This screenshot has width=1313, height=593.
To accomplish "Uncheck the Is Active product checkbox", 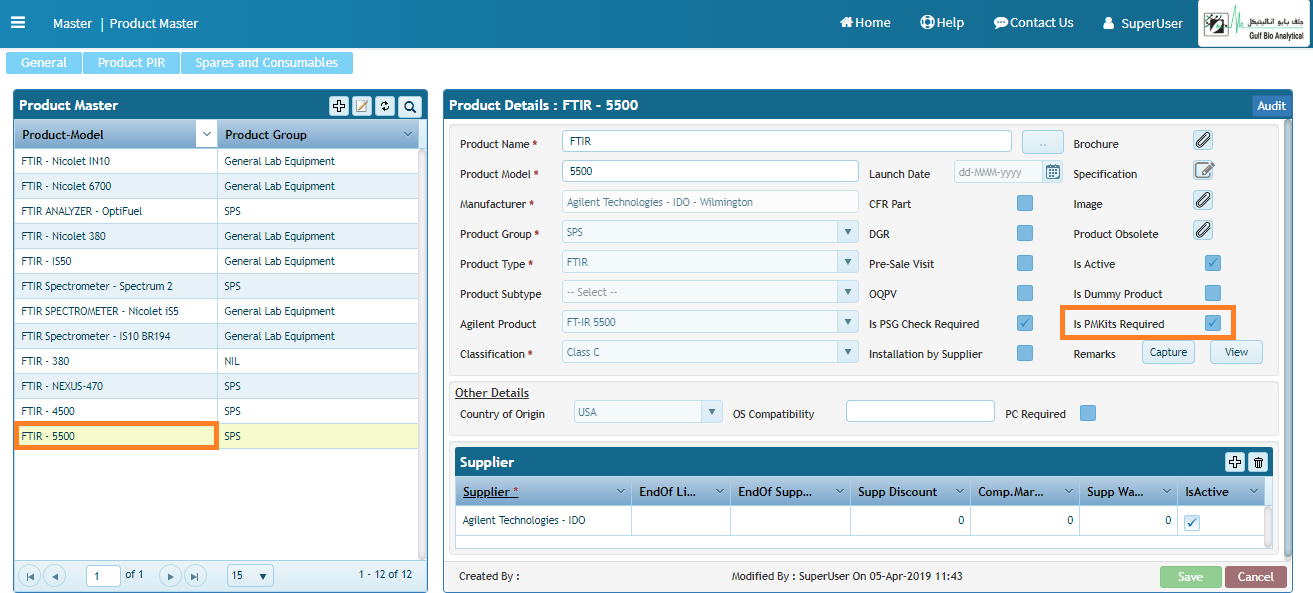I will tap(1213, 263).
